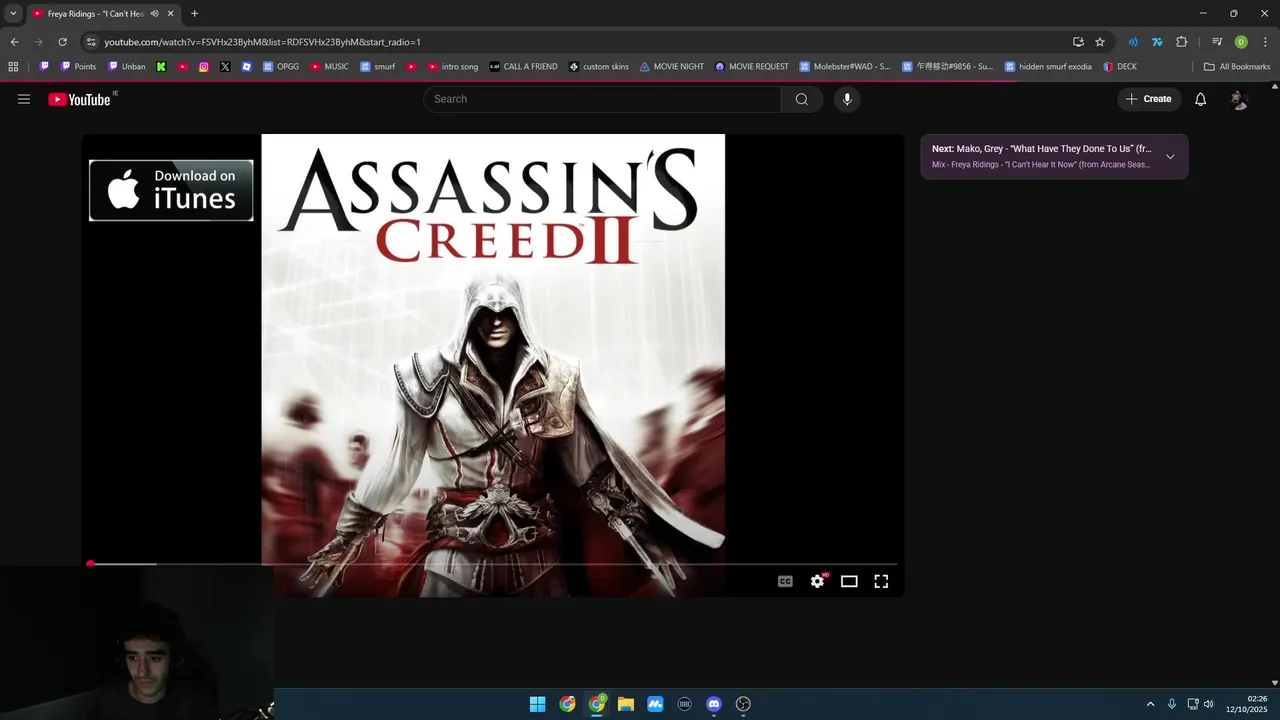This screenshot has width=1280, height=720.
Task: Open Chrome apps grid in bookmarks bar
Action: click(13, 67)
